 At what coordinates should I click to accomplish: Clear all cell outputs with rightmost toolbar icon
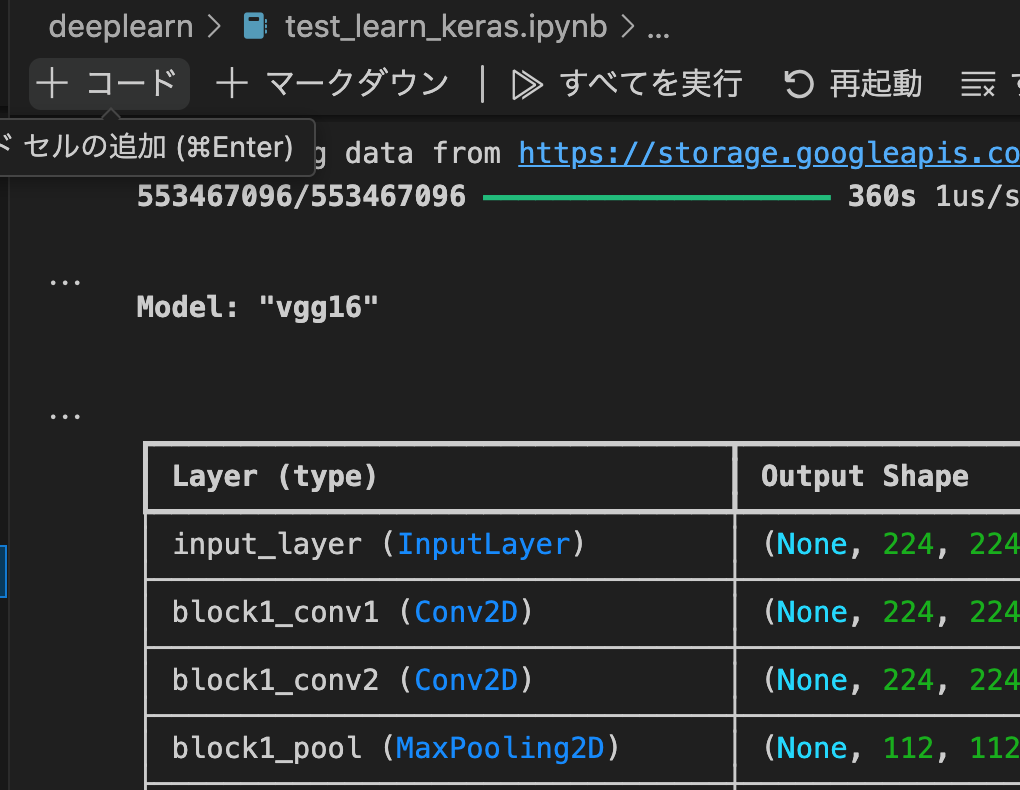[978, 83]
